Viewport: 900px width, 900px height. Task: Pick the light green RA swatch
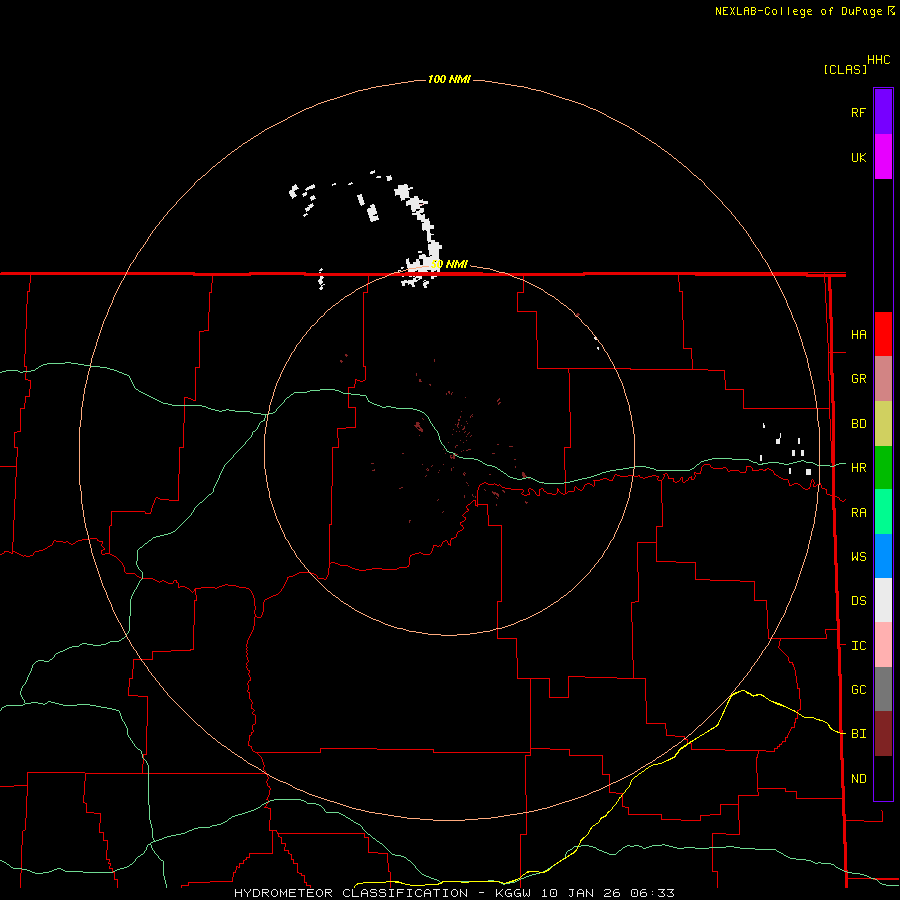[883, 512]
